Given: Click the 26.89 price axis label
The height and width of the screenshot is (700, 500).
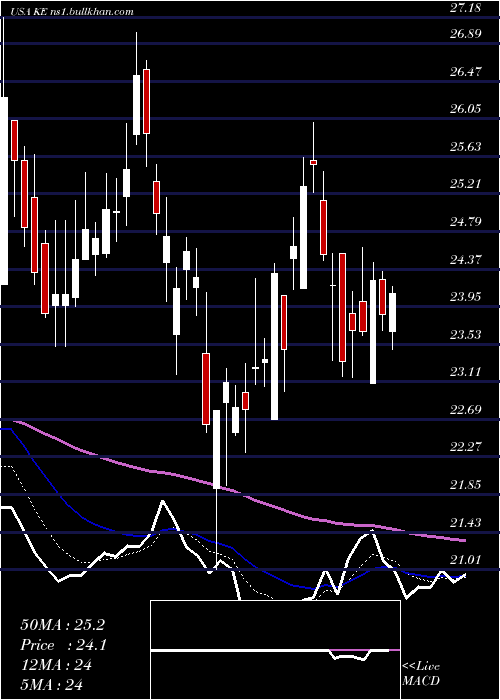Looking at the screenshot, I should point(466,33).
